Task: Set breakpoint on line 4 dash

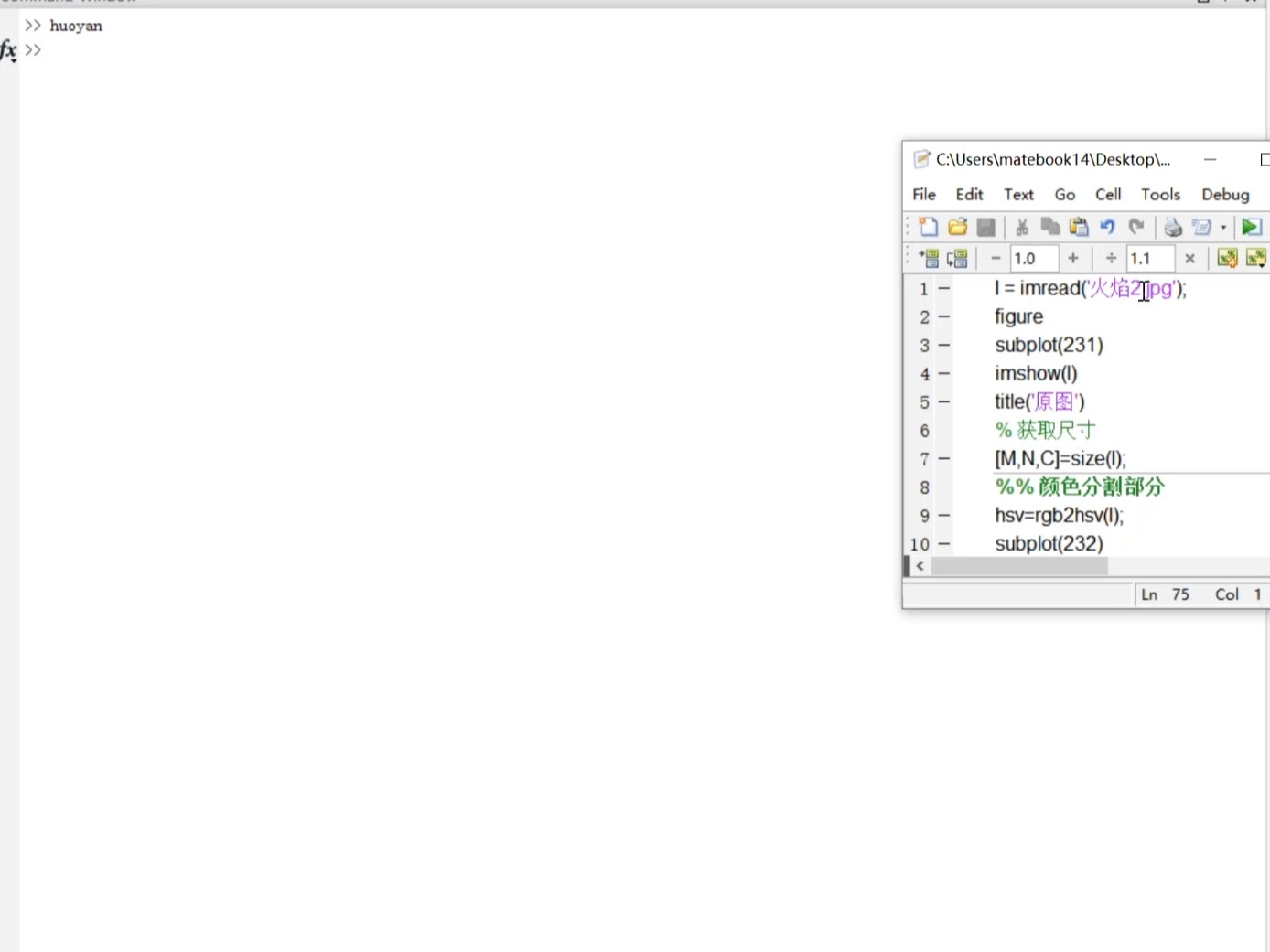Action: [x=944, y=374]
